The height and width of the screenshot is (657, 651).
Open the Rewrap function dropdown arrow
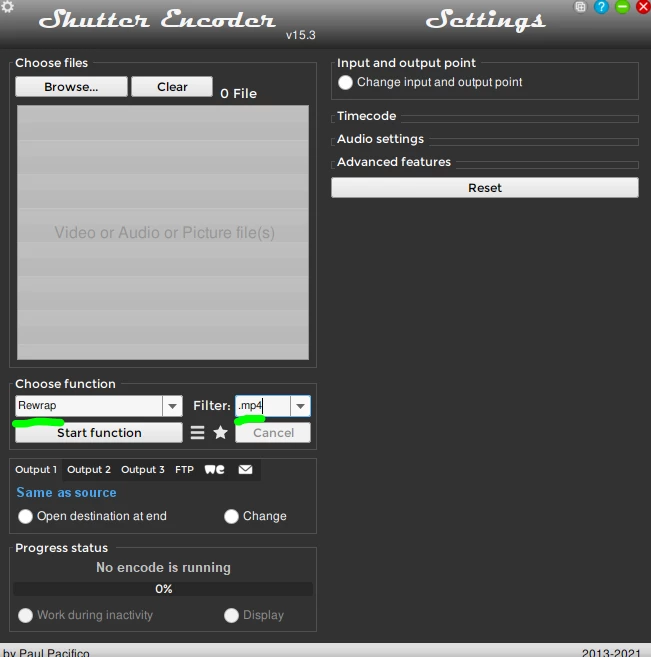[172, 406]
